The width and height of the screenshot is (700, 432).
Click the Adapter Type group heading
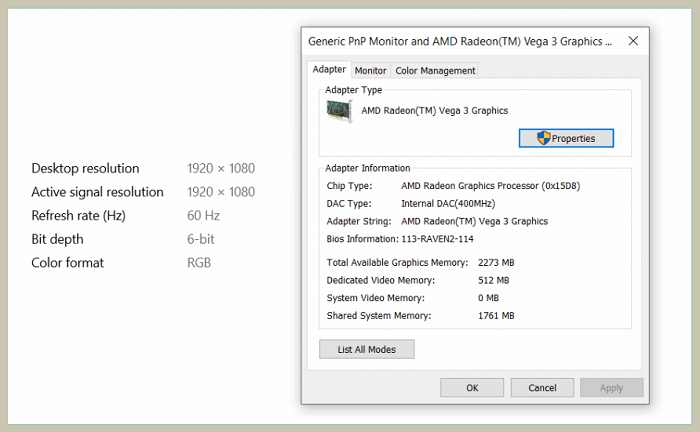click(x=354, y=90)
